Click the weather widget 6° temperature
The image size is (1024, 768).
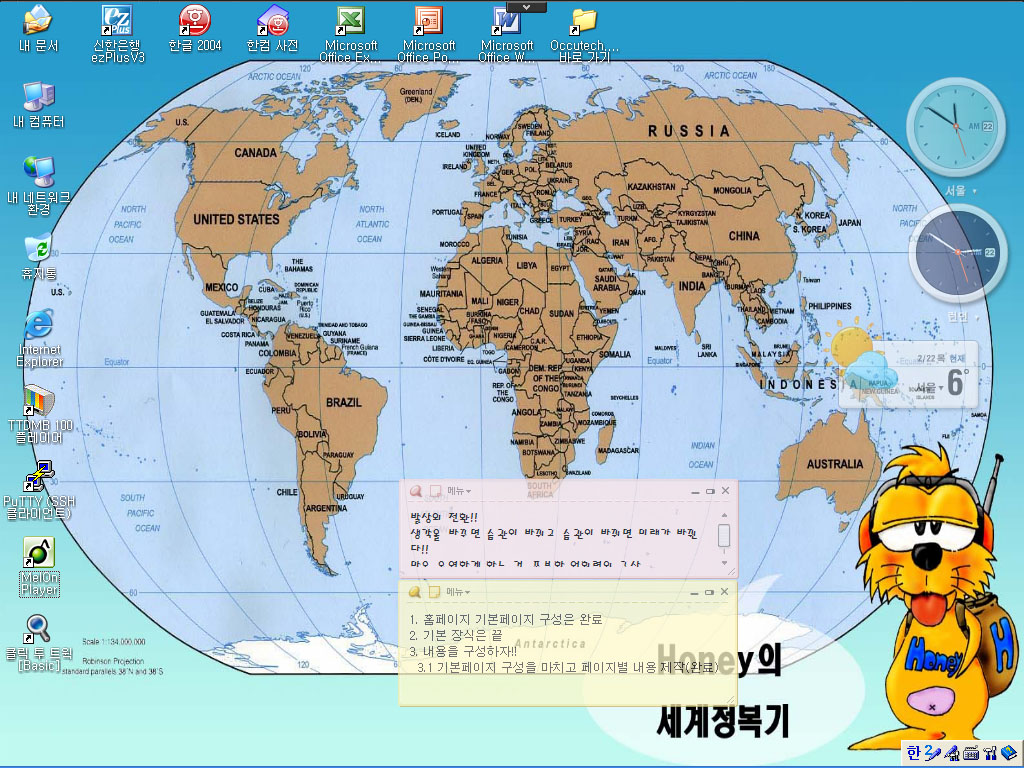[x=957, y=381]
